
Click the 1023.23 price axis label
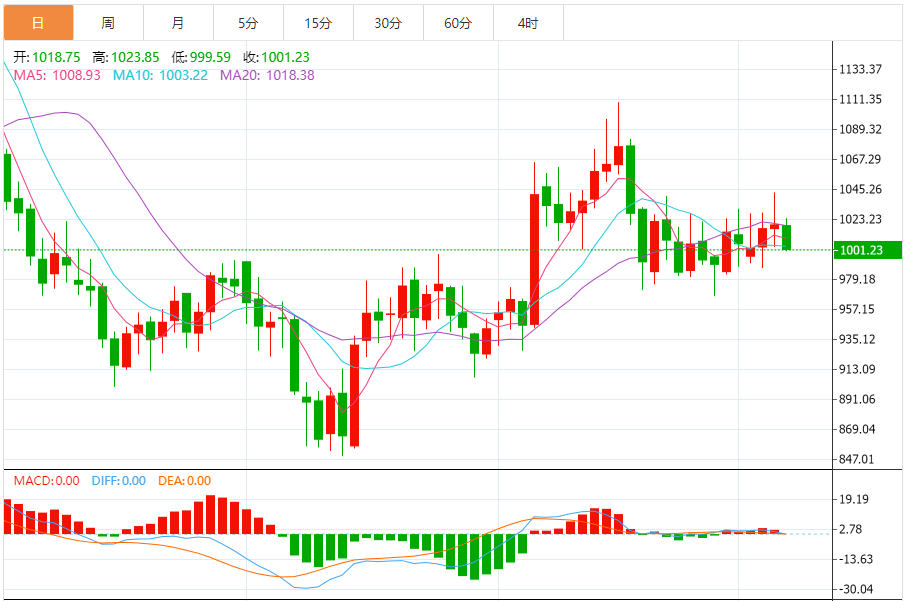[x=860, y=219]
